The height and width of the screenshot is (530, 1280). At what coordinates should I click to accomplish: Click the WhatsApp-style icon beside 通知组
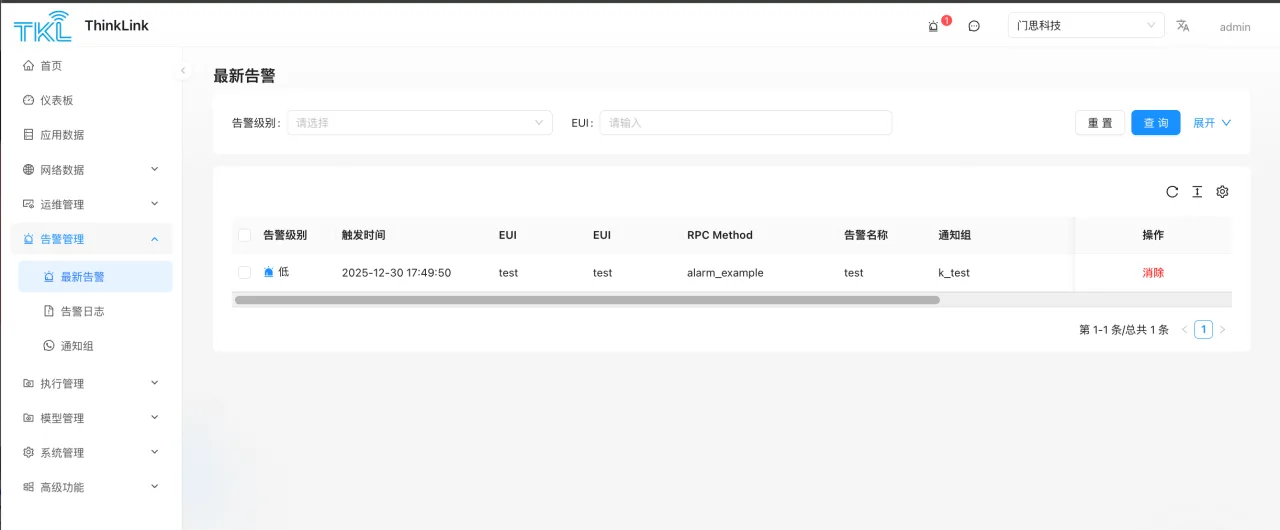(49, 346)
